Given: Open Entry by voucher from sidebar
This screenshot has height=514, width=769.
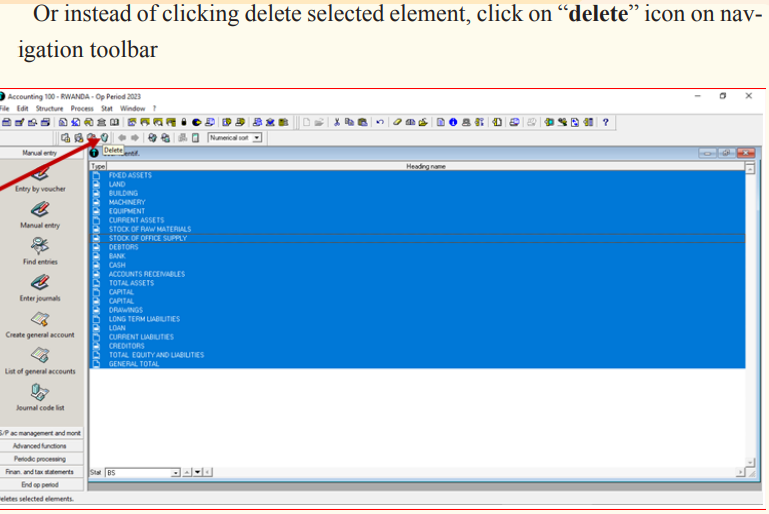Looking at the screenshot, I should 40,180.
